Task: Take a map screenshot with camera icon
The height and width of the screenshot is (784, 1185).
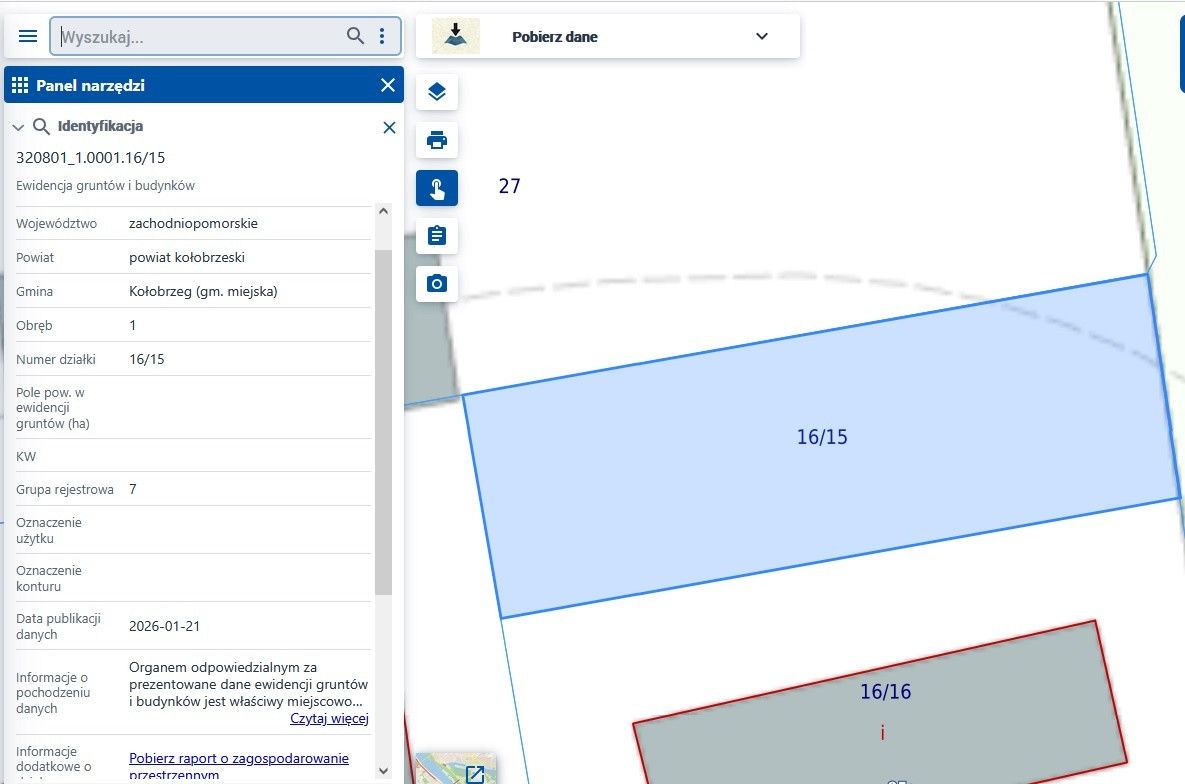Action: [437, 284]
